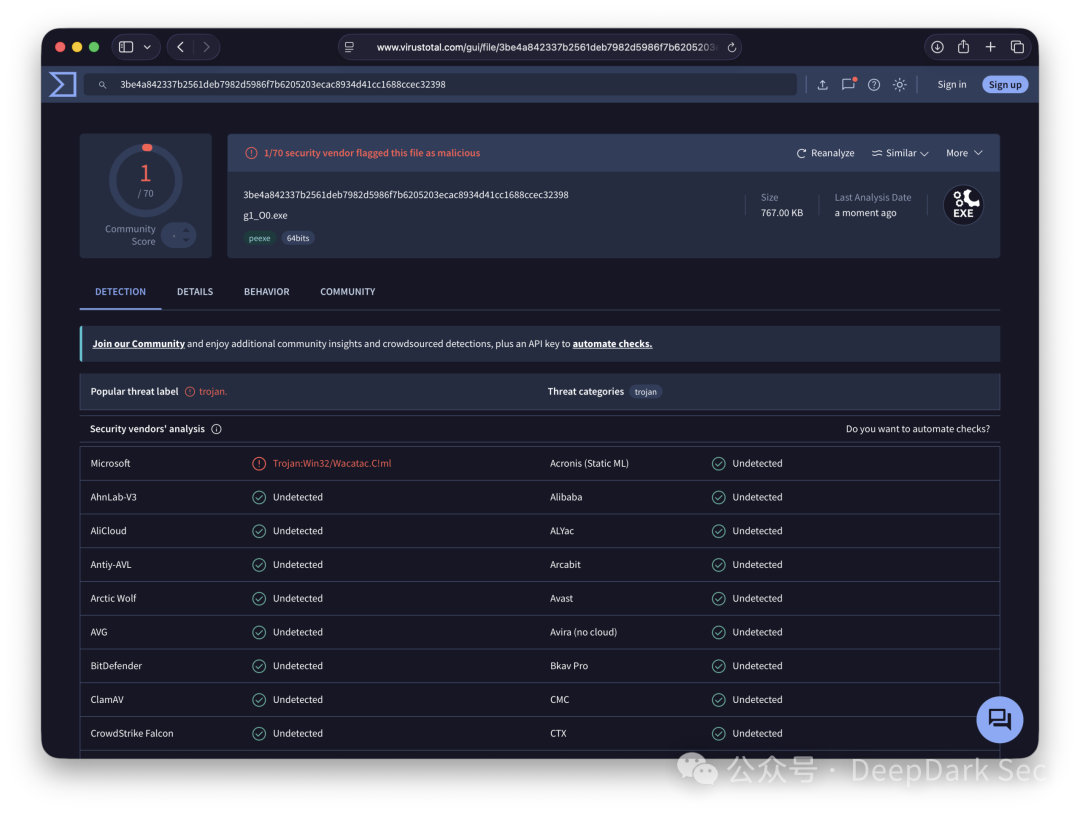This screenshot has width=1080, height=813.
Task: Click the VirusTotal sigma logo
Action: pyautogui.click(x=63, y=85)
